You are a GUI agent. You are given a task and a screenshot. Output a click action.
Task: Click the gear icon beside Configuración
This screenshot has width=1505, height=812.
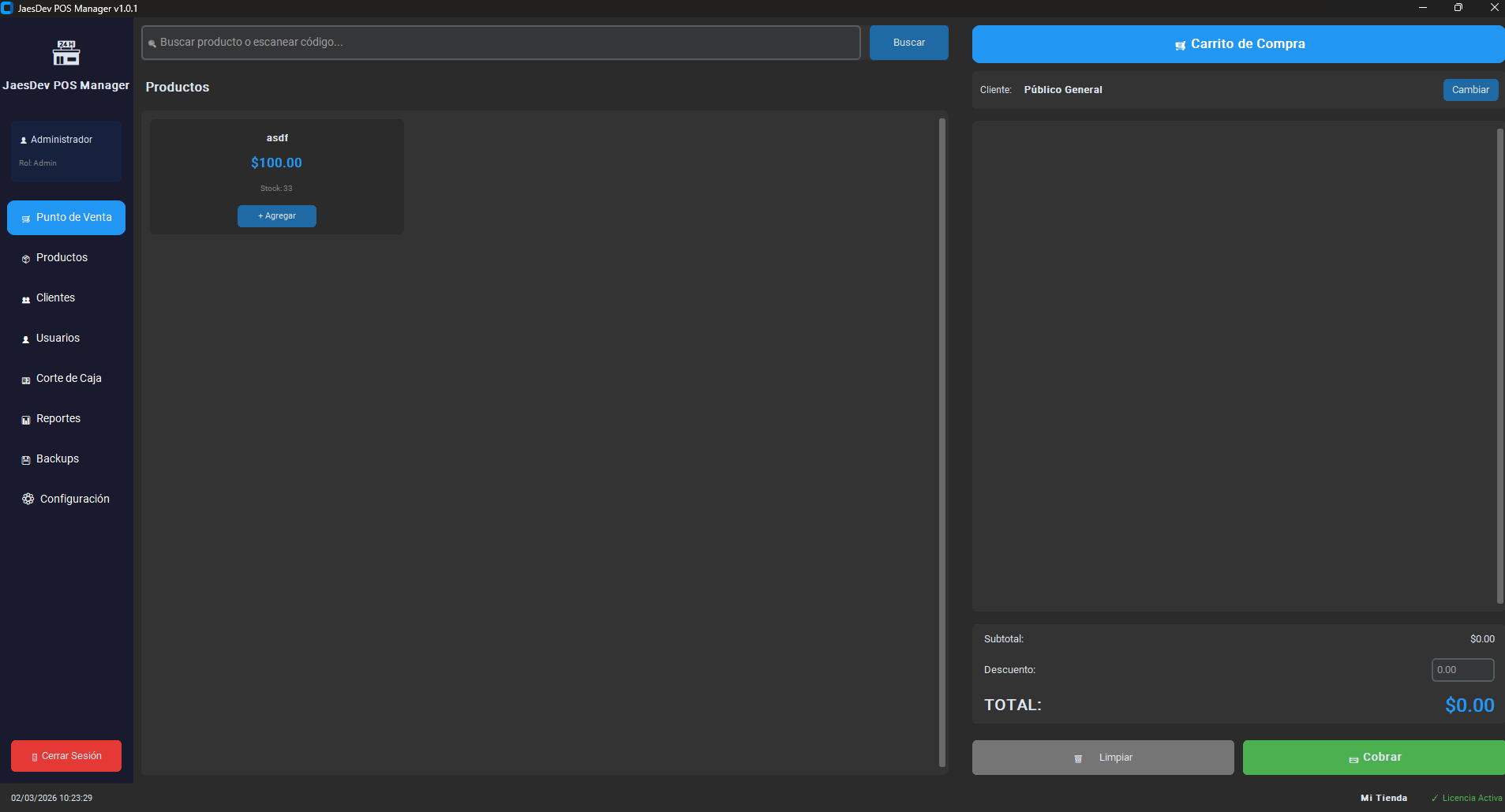(x=28, y=499)
